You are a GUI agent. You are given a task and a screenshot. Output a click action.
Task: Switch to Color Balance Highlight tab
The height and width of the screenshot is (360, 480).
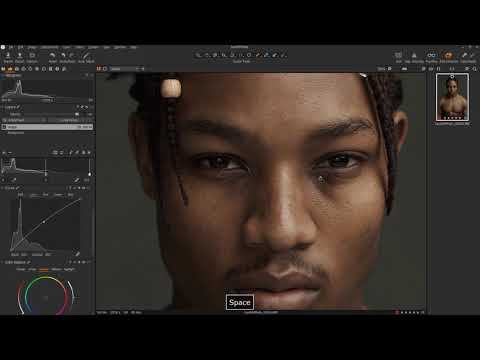[69, 269]
